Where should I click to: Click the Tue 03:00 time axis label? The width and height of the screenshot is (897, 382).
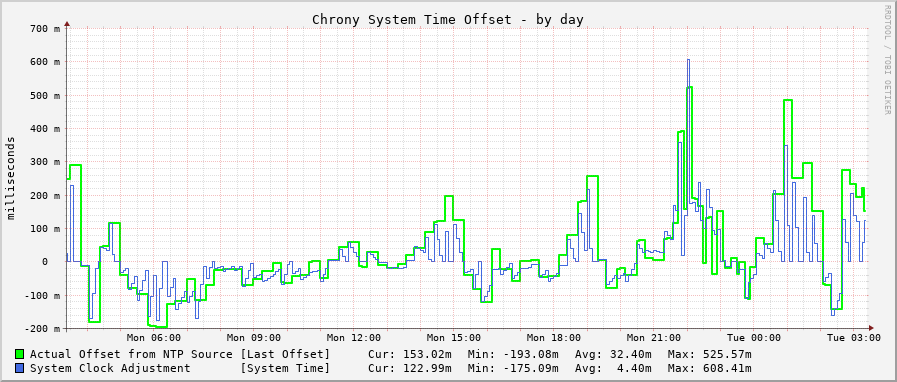pos(854,338)
